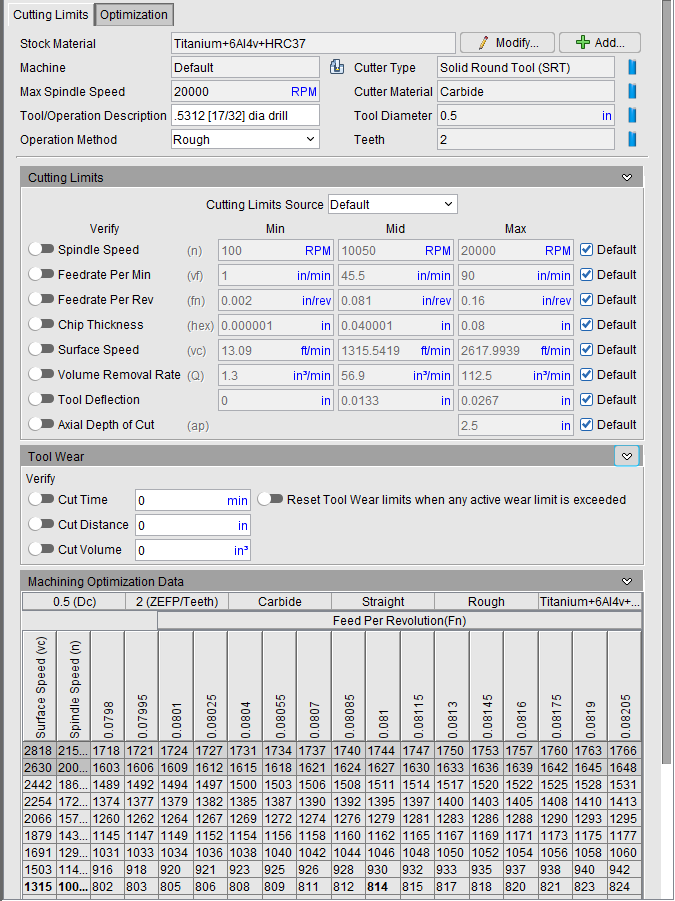Screen dimensions: 675x901
Task: Toggle Reset Tool Wear limits switch
Action: (270, 499)
